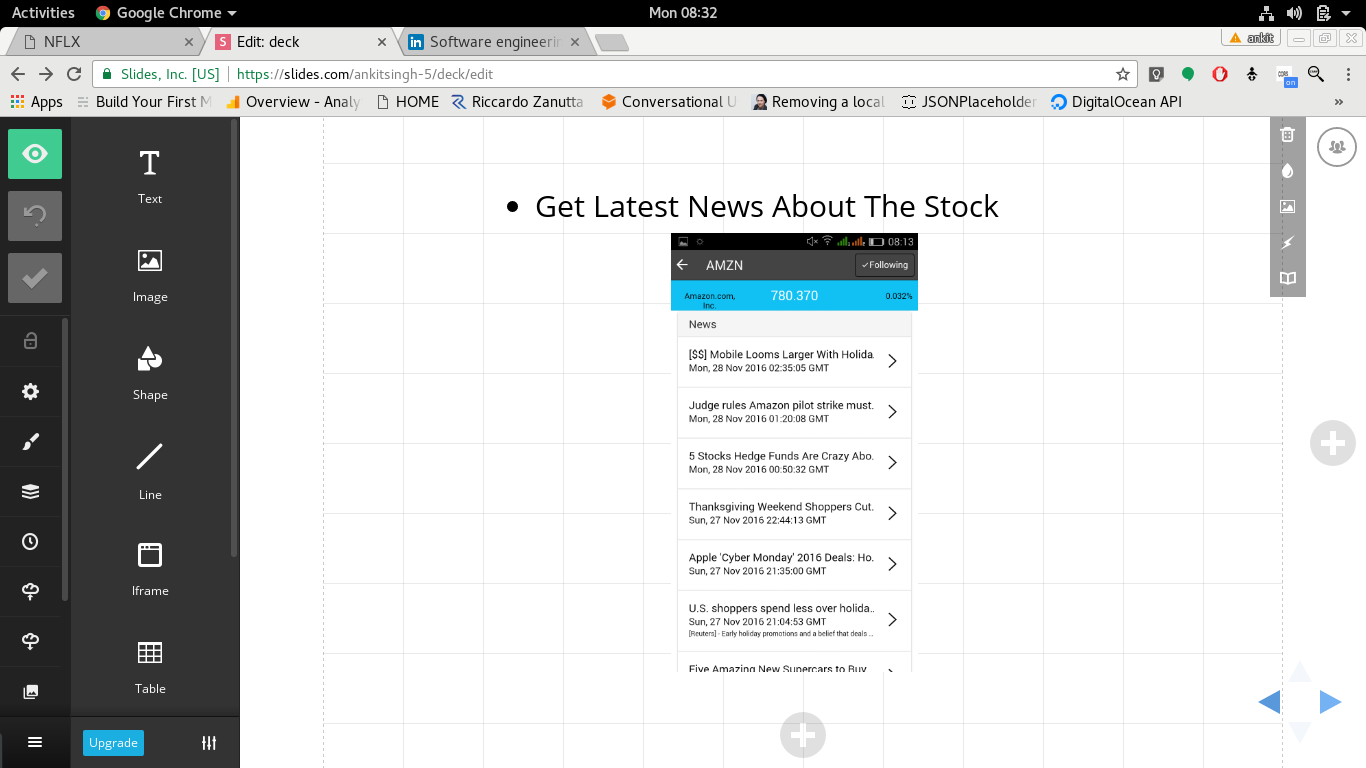Viewport: 1366px width, 768px height.
Task: Insert a Shape block
Action: pyautogui.click(x=150, y=372)
